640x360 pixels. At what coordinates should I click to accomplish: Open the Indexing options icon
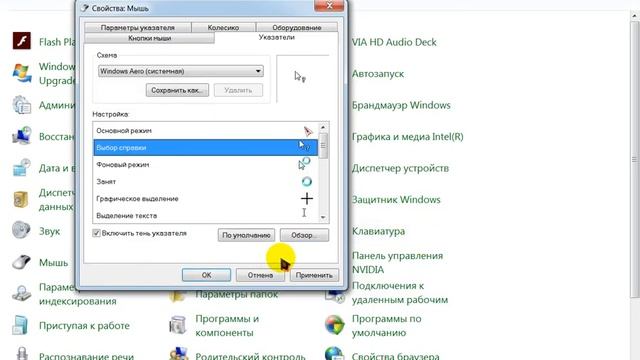[21, 293]
